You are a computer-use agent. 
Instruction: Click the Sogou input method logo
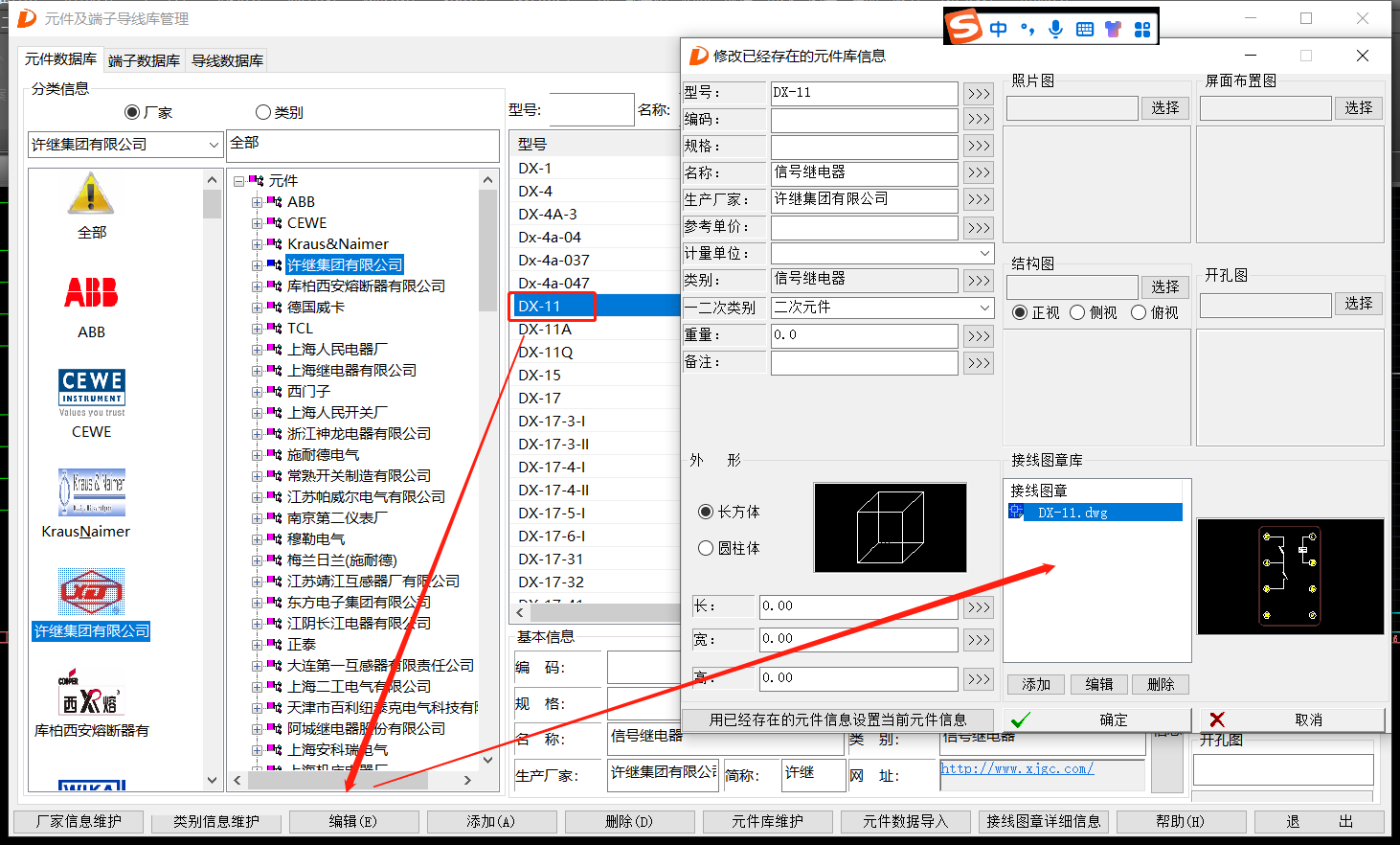964,27
